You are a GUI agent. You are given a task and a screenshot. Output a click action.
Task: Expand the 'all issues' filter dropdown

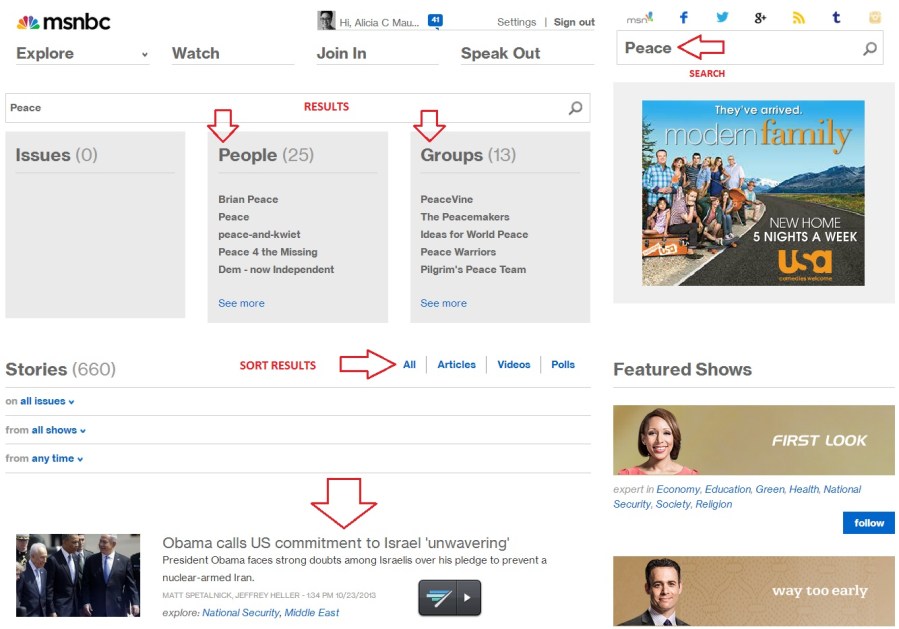(x=47, y=401)
